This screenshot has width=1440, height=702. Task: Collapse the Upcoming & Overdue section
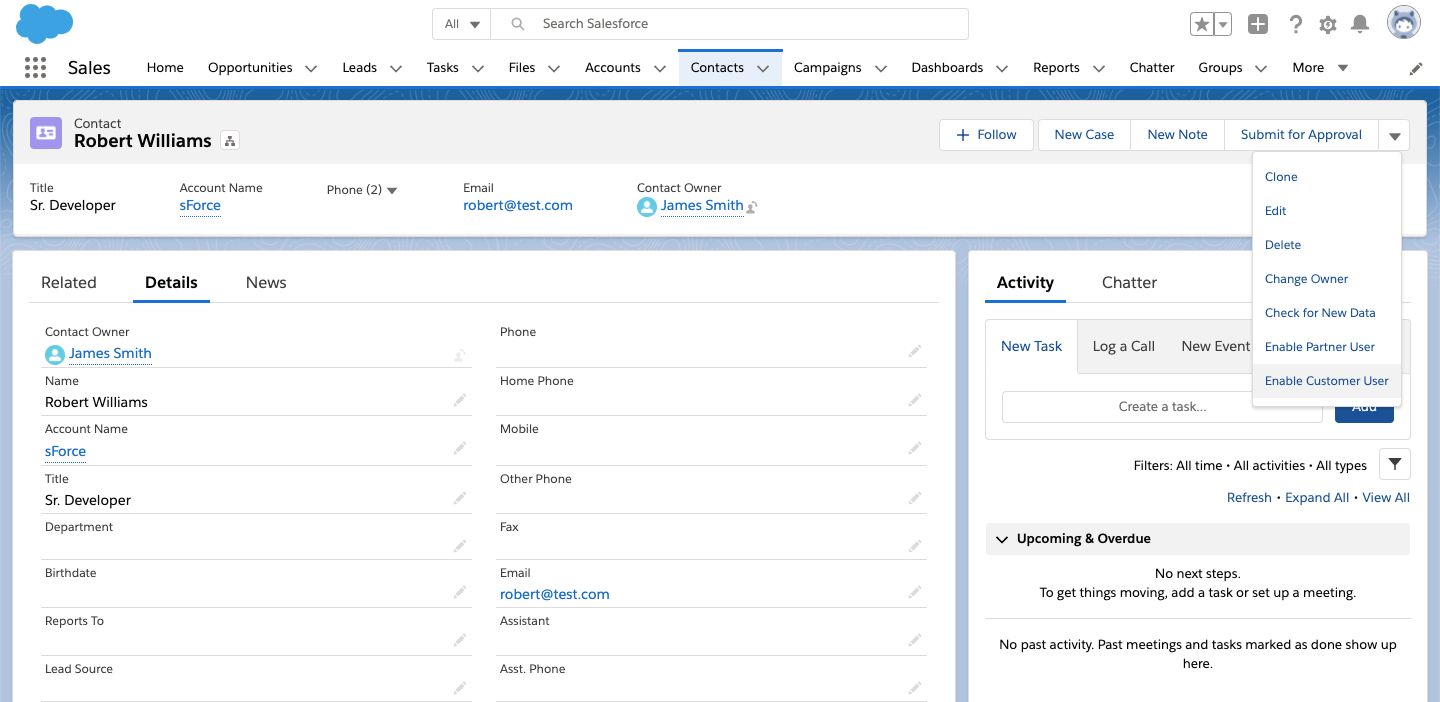coord(1002,539)
